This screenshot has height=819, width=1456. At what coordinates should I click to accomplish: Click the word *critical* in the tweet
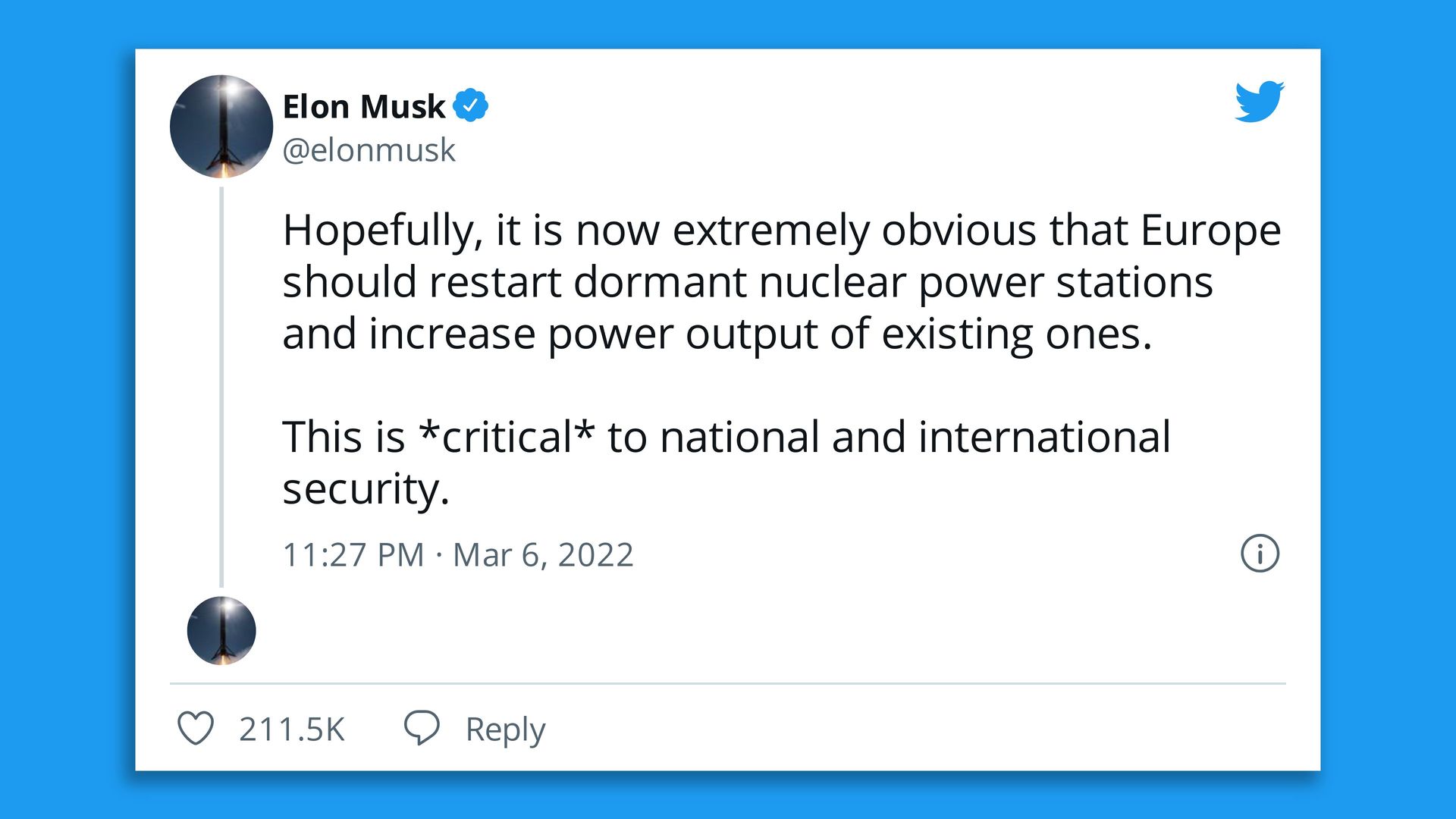point(507,437)
